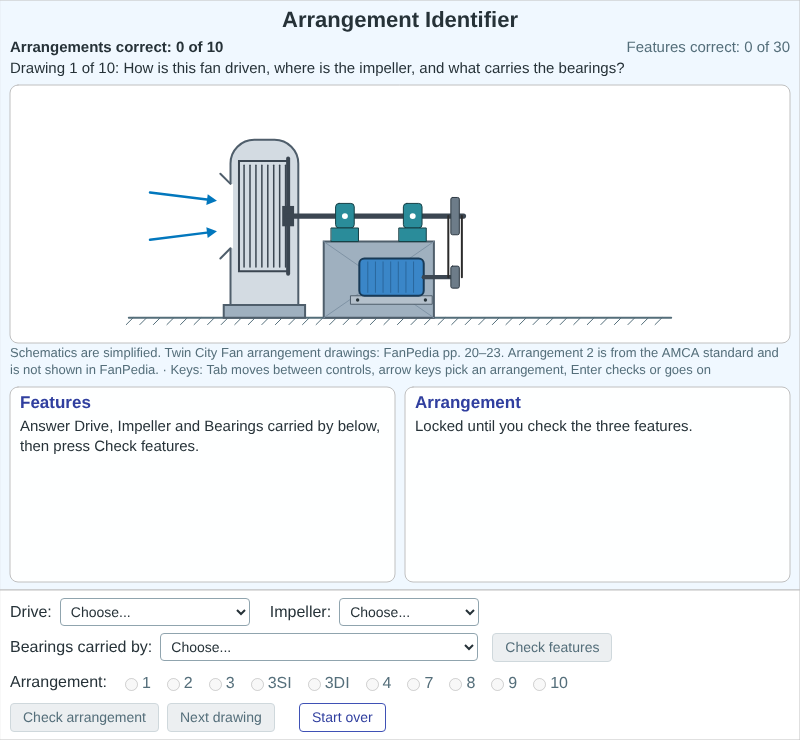Click the Arrangement Identifier title

(x=400, y=20)
